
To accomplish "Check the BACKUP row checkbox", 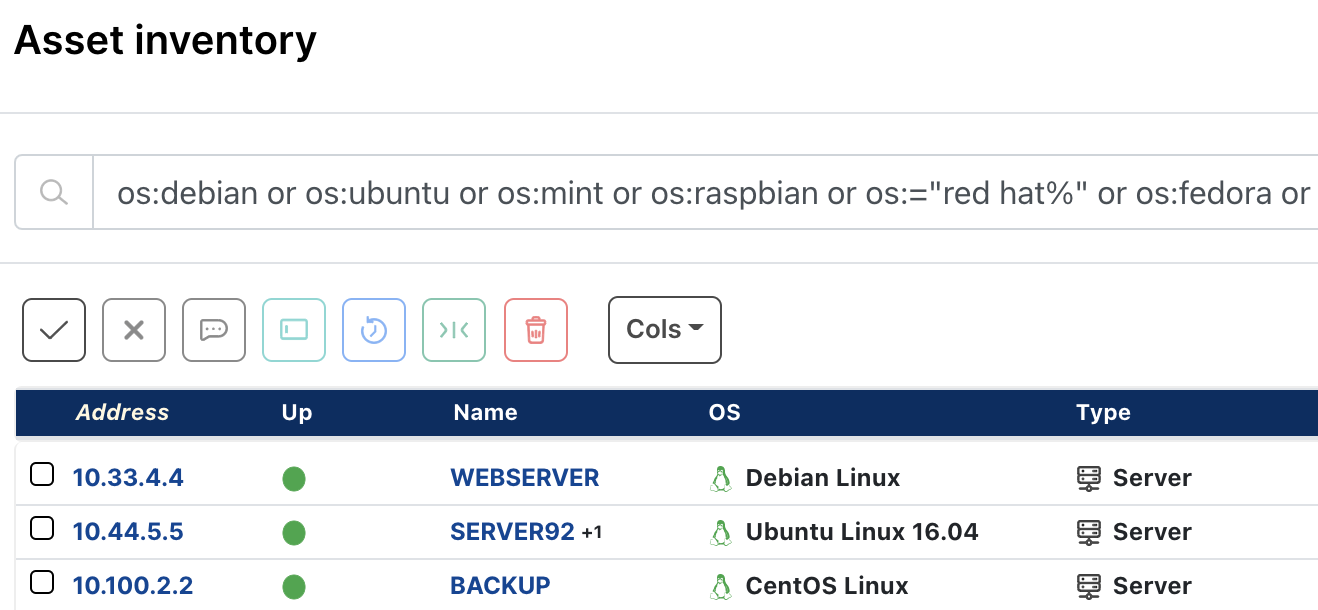I will [41, 583].
